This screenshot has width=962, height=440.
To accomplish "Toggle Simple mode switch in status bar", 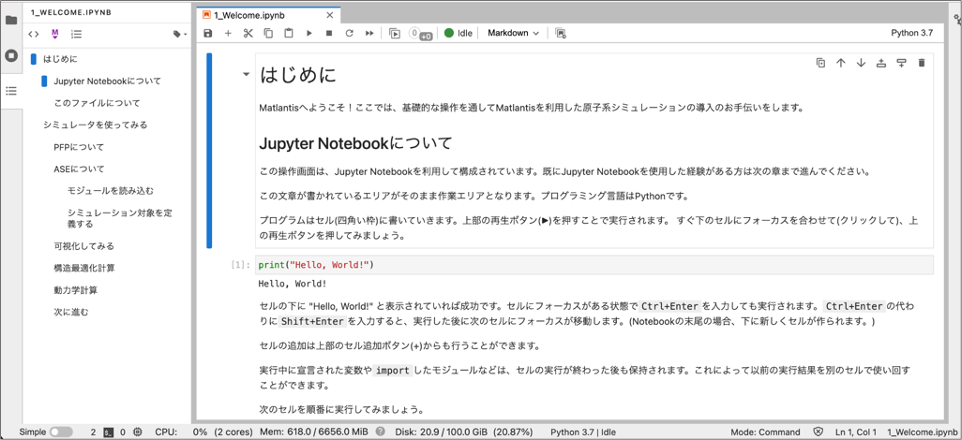I will 61,432.
